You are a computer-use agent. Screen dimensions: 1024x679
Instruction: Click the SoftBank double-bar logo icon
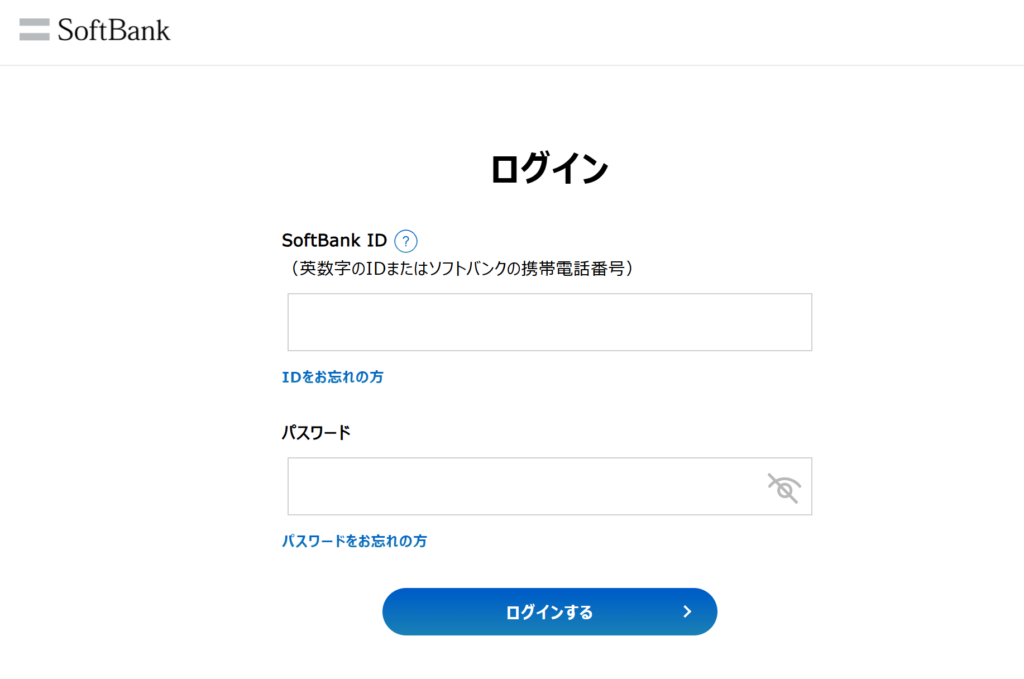click(34, 30)
